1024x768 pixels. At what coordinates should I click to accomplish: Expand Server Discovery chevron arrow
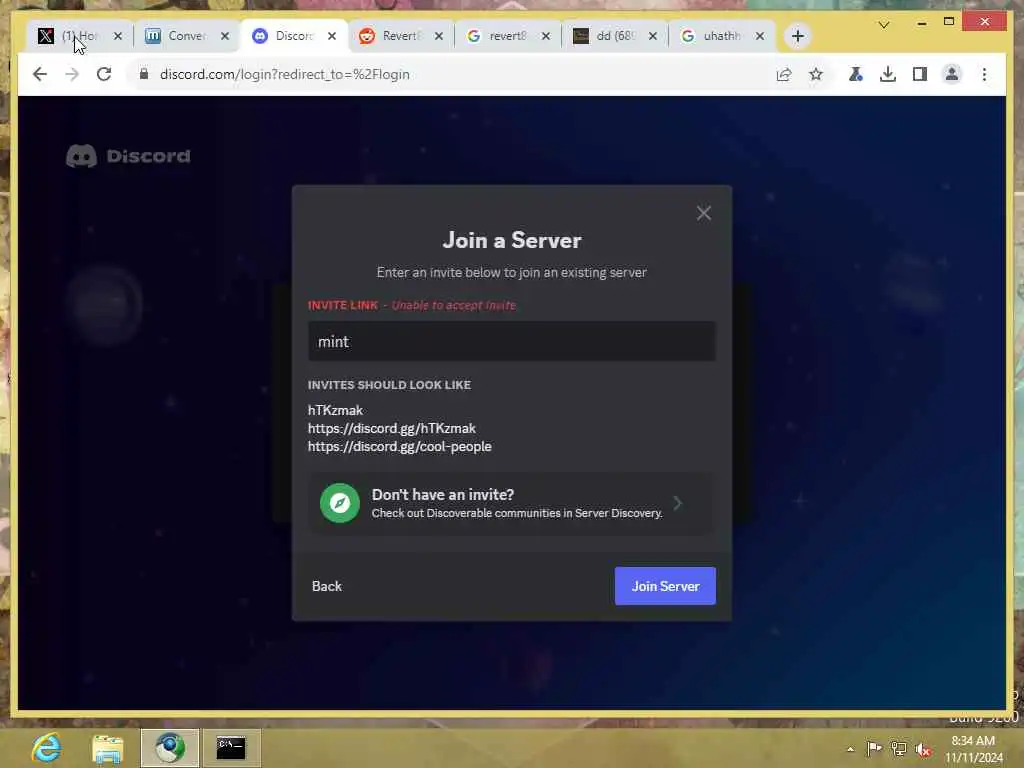click(x=678, y=503)
